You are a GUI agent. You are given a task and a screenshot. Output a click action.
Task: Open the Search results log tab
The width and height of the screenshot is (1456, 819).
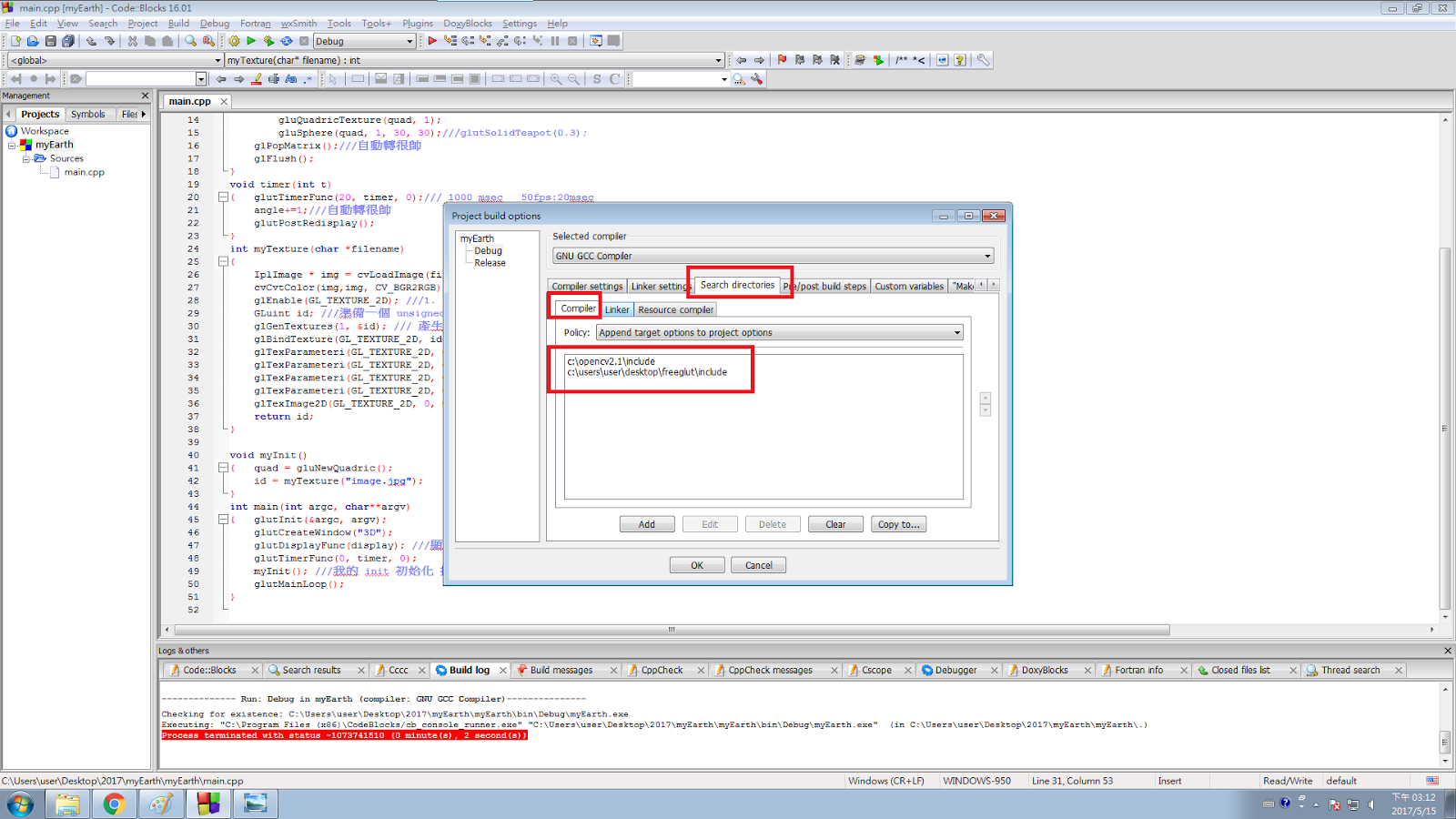(x=311, y=670)
